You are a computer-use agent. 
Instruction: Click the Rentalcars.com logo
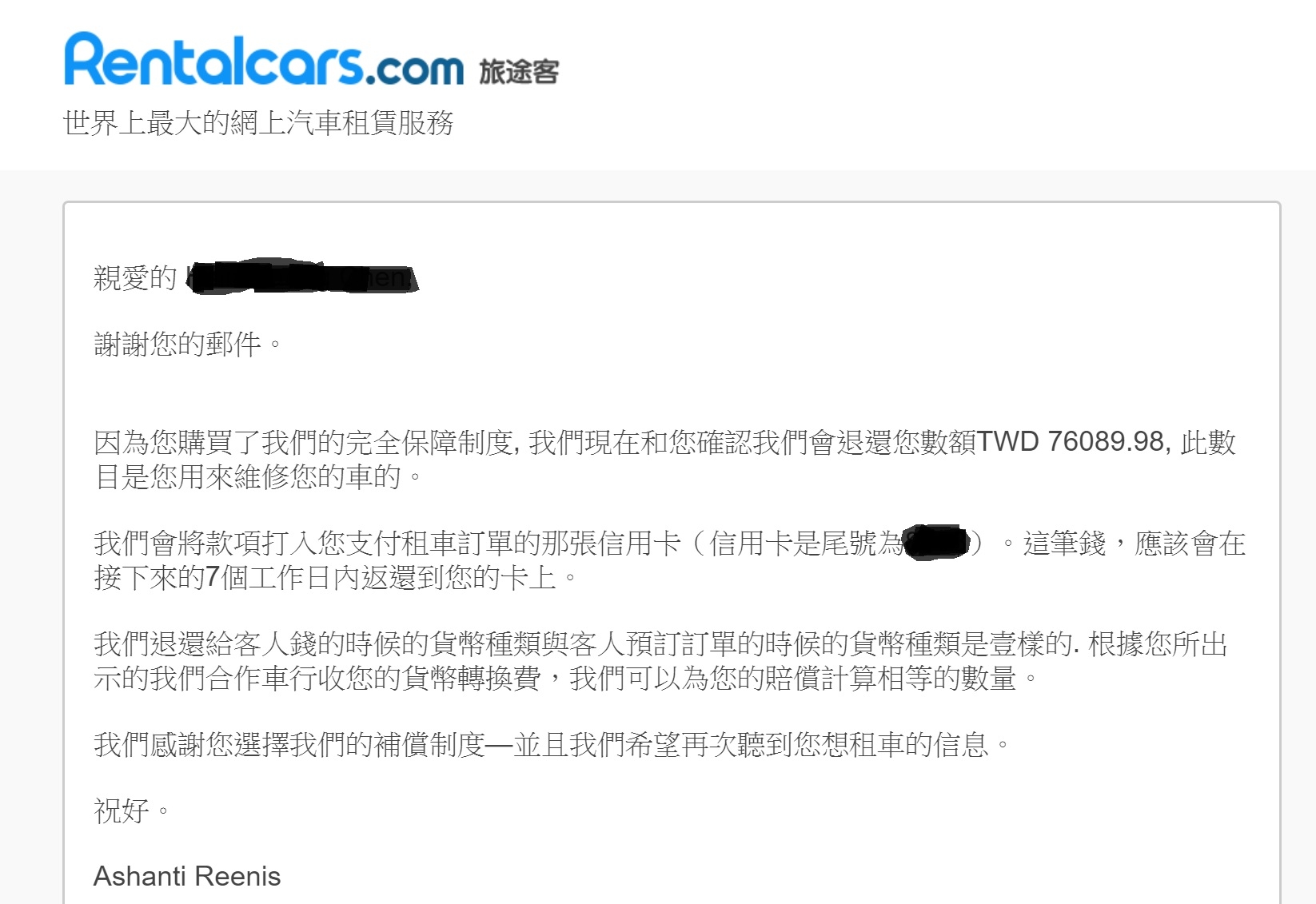tap(264, 59)
